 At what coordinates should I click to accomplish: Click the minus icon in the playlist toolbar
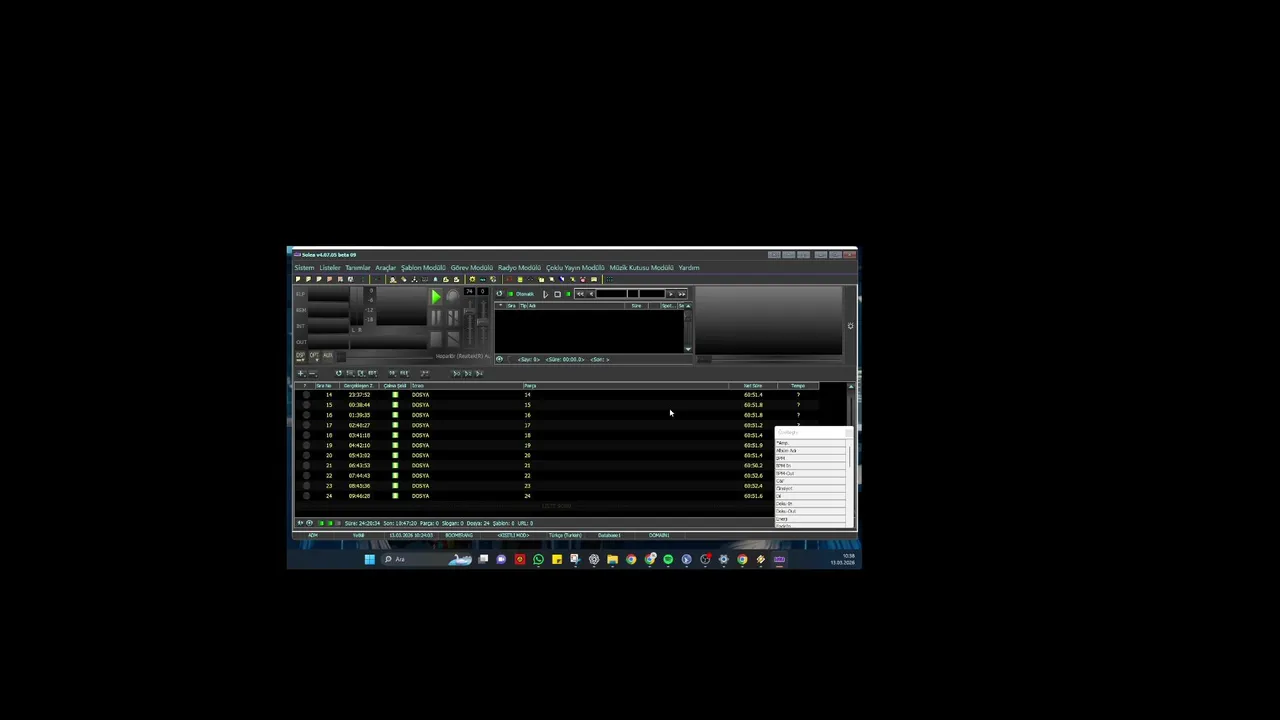312,373
